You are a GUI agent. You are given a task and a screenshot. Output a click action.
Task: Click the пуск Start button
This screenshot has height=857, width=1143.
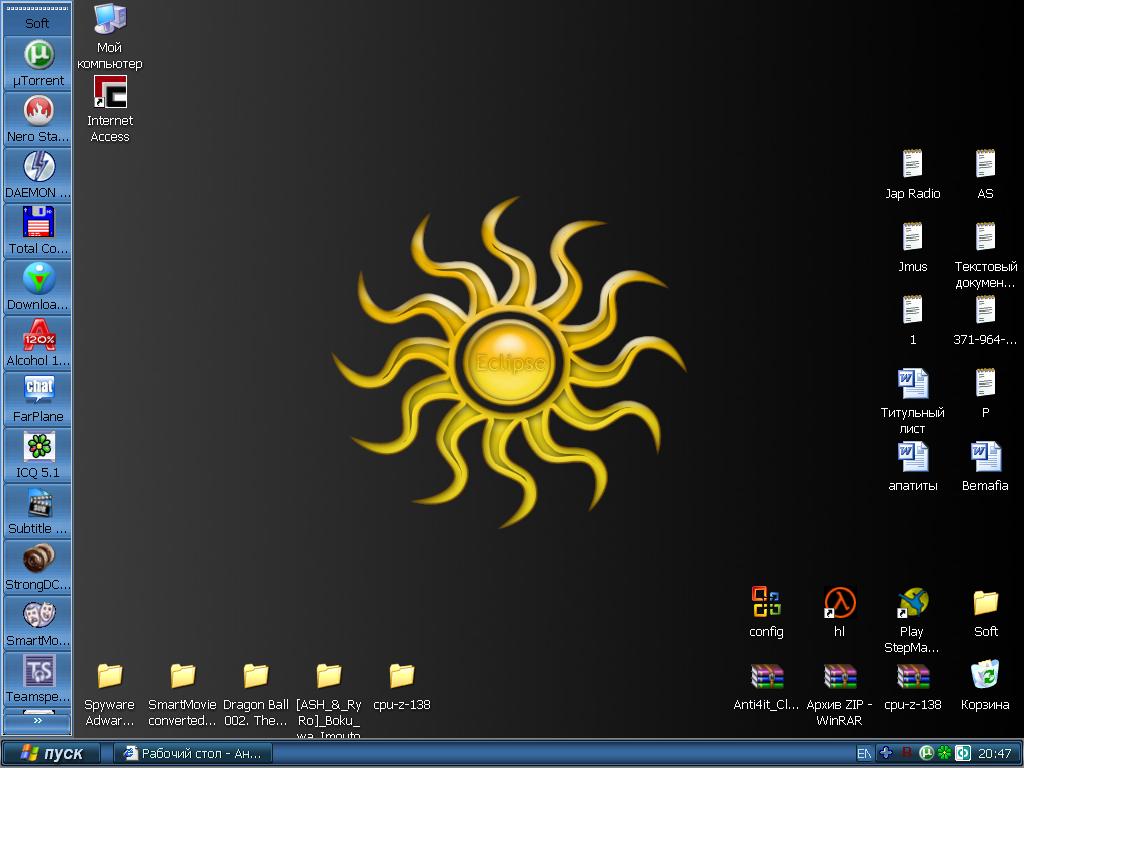51,753
